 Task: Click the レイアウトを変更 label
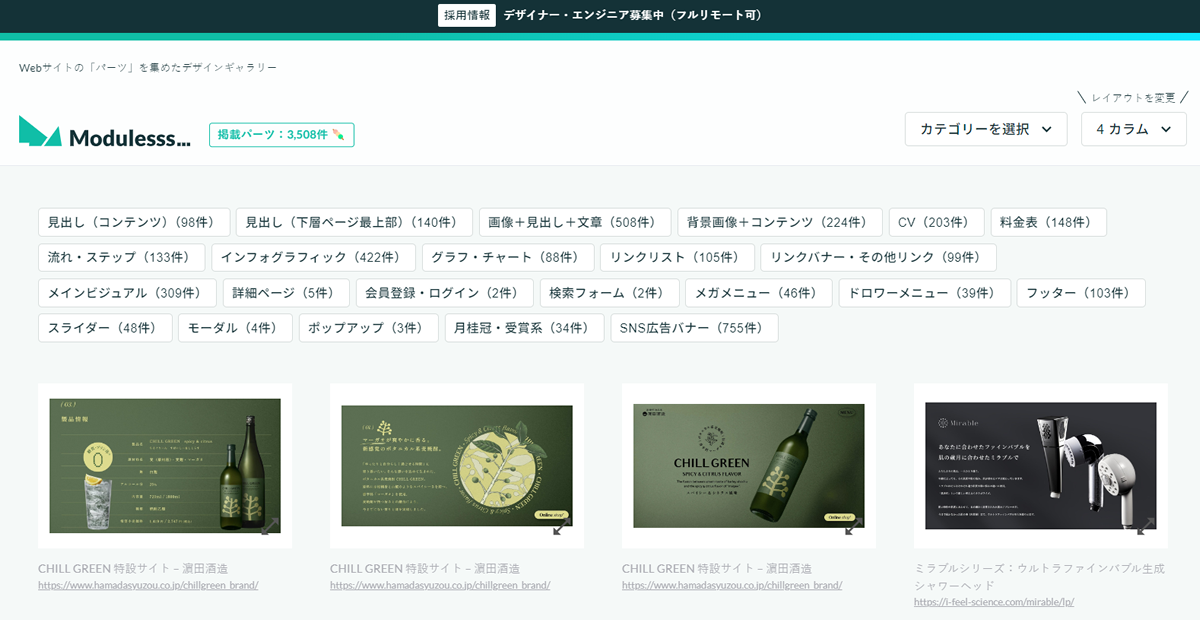tap(1133, 98)
